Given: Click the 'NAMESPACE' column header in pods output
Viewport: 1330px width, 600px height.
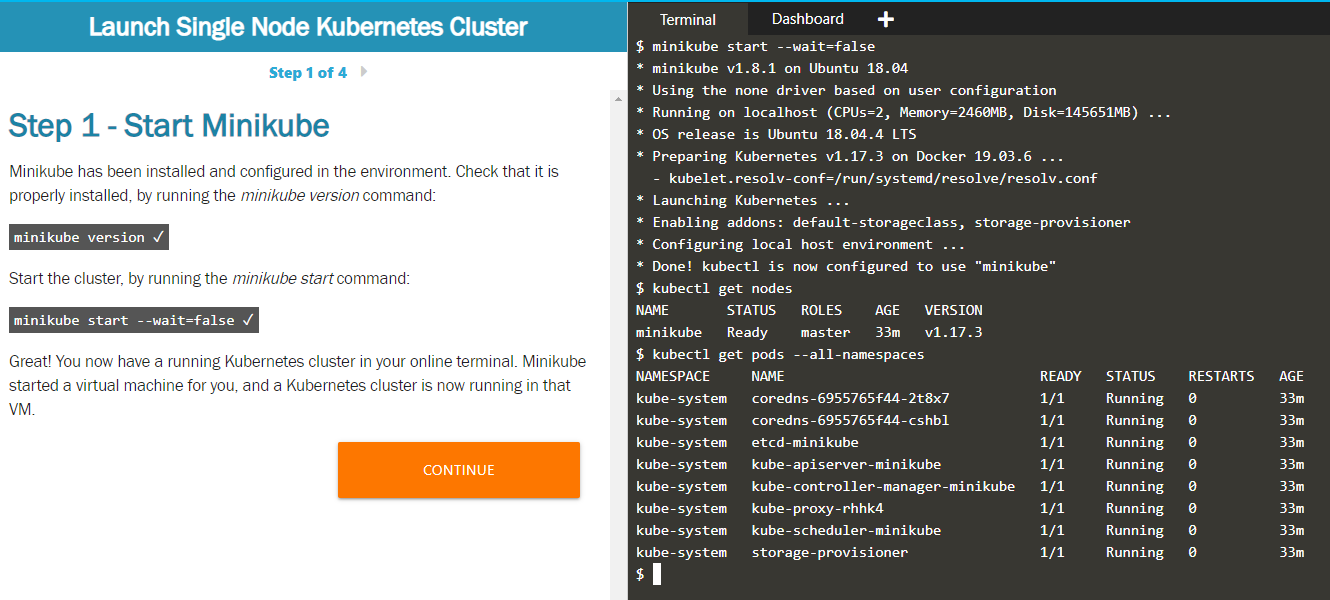Looking at the screenshot, I should 673,376.
